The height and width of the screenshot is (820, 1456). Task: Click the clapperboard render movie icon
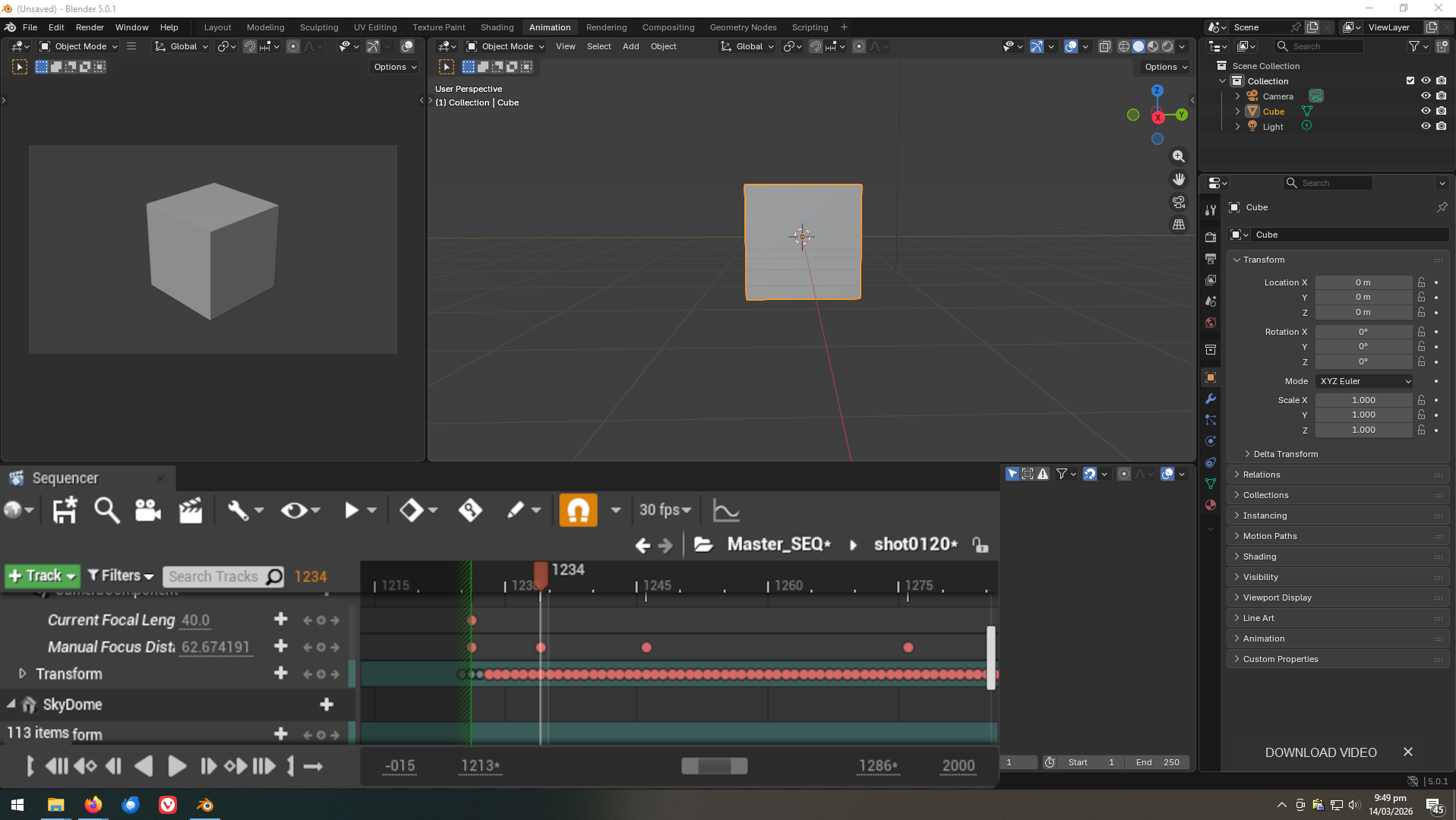190,510
